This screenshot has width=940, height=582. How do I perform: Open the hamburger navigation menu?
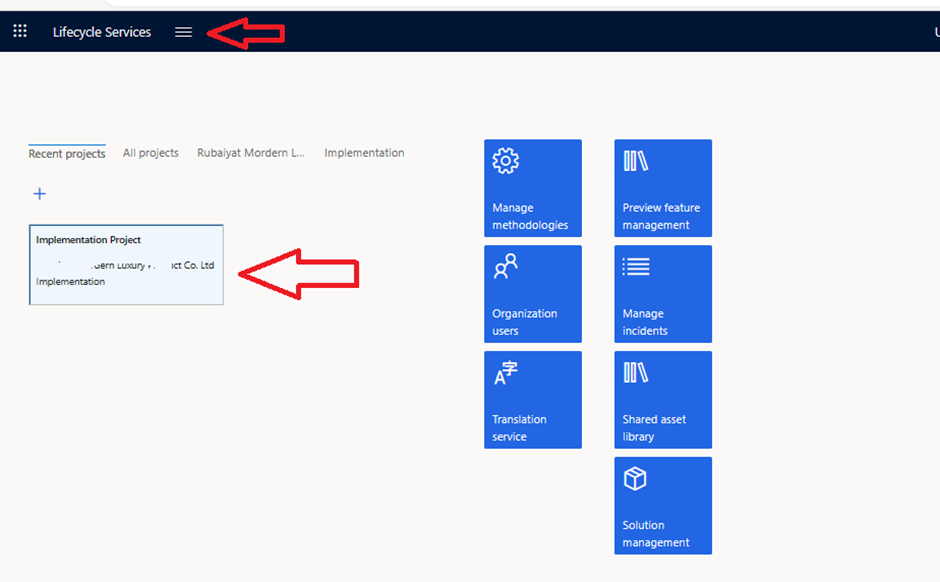point(183,32)
